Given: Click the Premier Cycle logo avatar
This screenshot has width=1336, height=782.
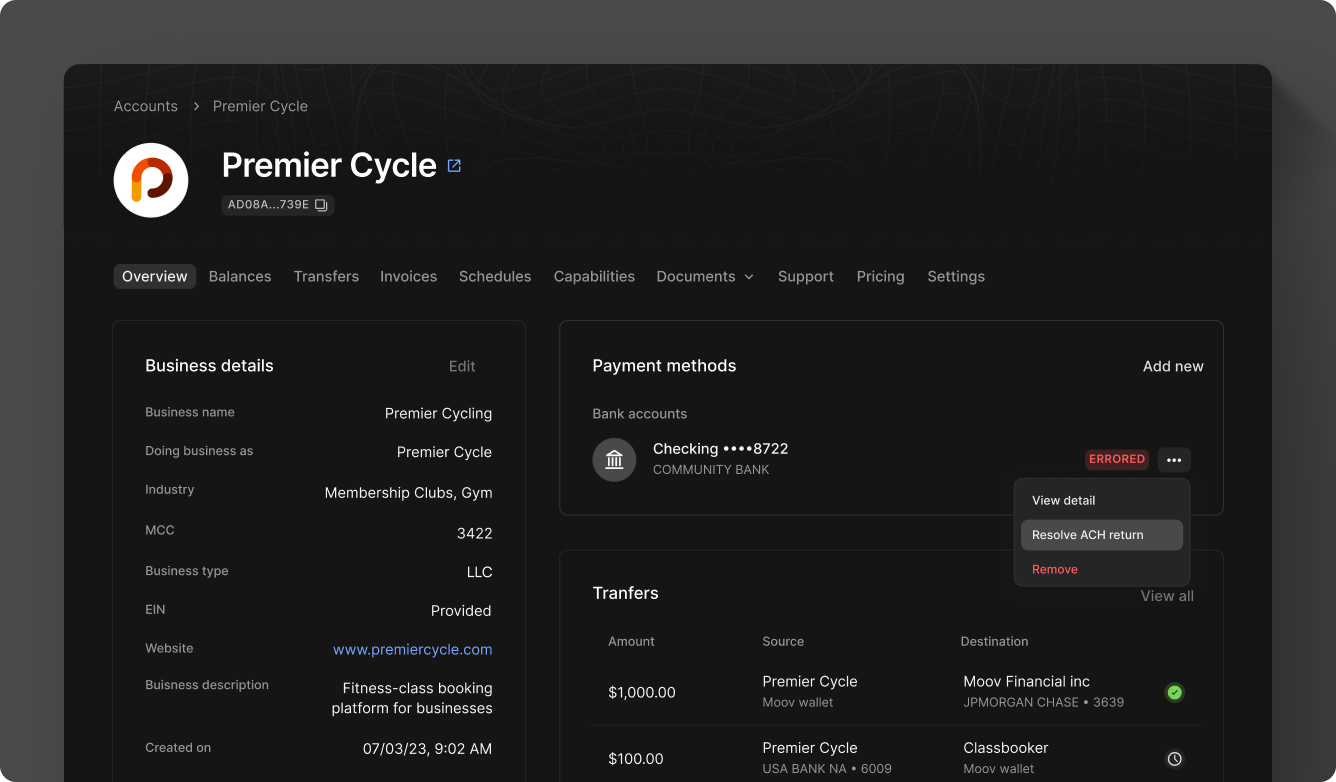Looking at the screenshot, I should tap(151, 180).
